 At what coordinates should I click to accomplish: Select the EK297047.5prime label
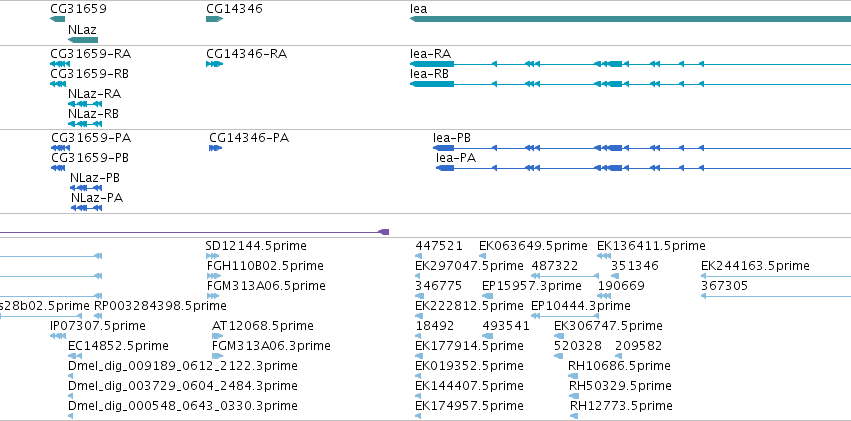pos(469,266)
